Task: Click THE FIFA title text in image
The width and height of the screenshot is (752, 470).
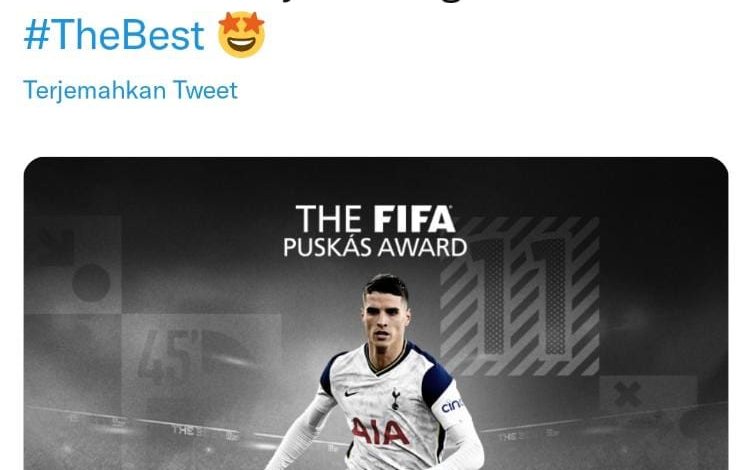Action: pyautogui.click(x=375, y=219)
